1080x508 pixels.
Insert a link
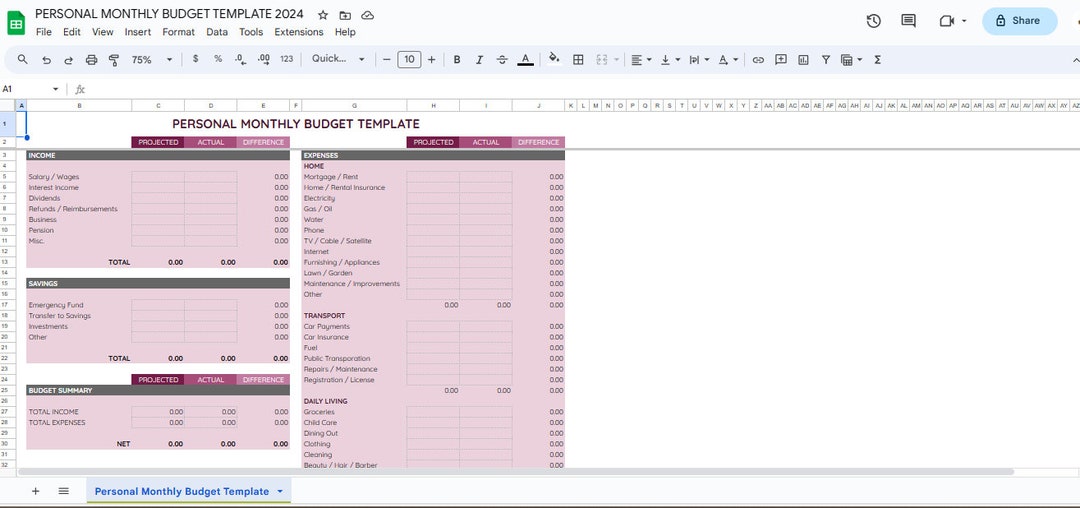point(758,60)
